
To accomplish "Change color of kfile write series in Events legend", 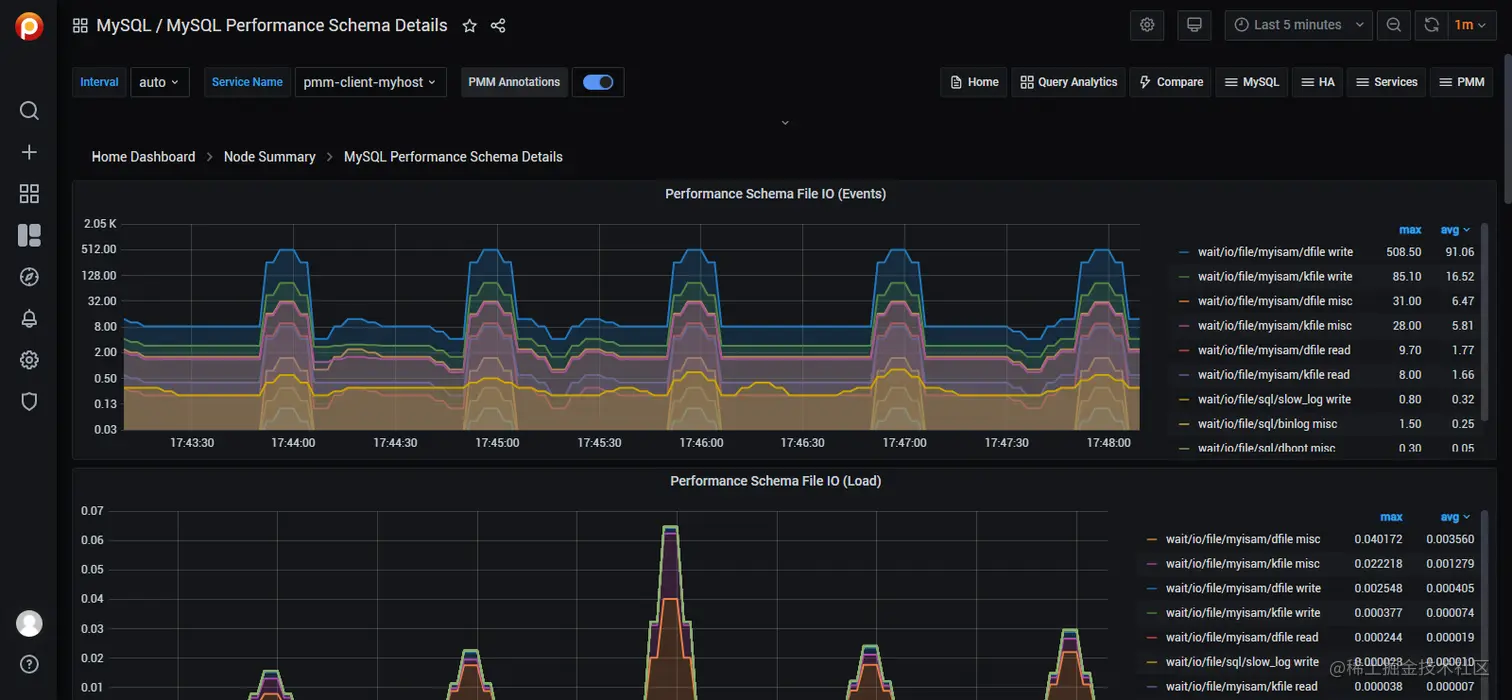I will point(1184,277).
